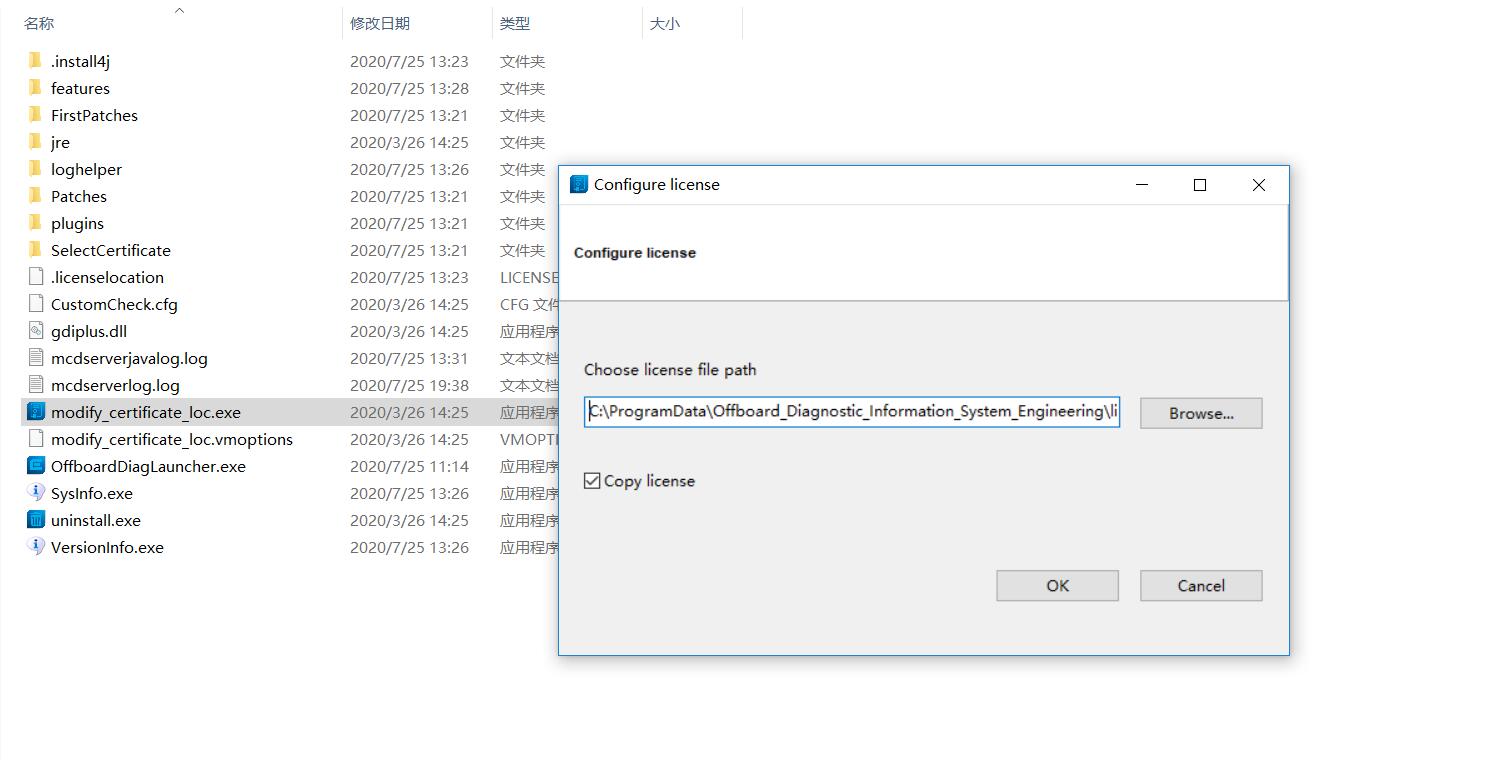Click the license file path text field
Image resolution: width=1493 pixels, height=776 pixels.
[852, 412]
